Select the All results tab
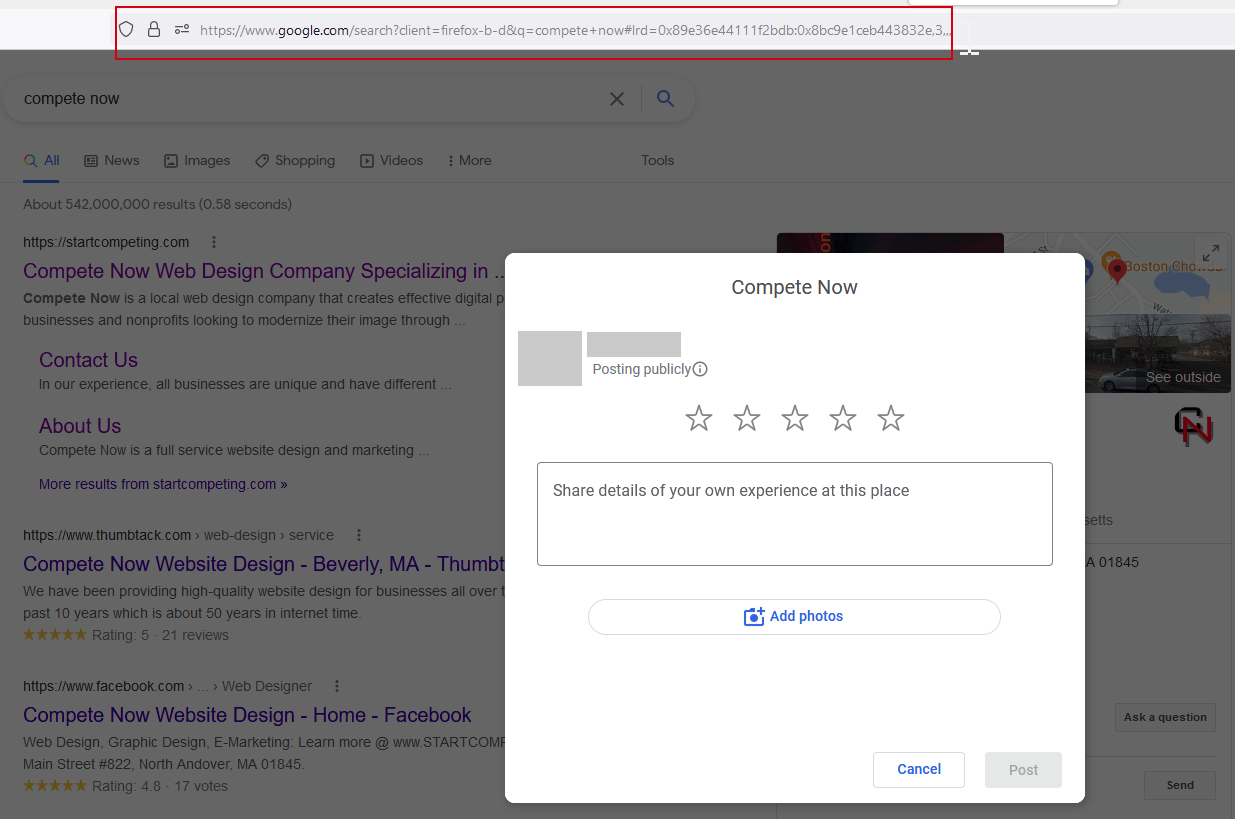The image size is (1235, 819). [x=41, y=160]
